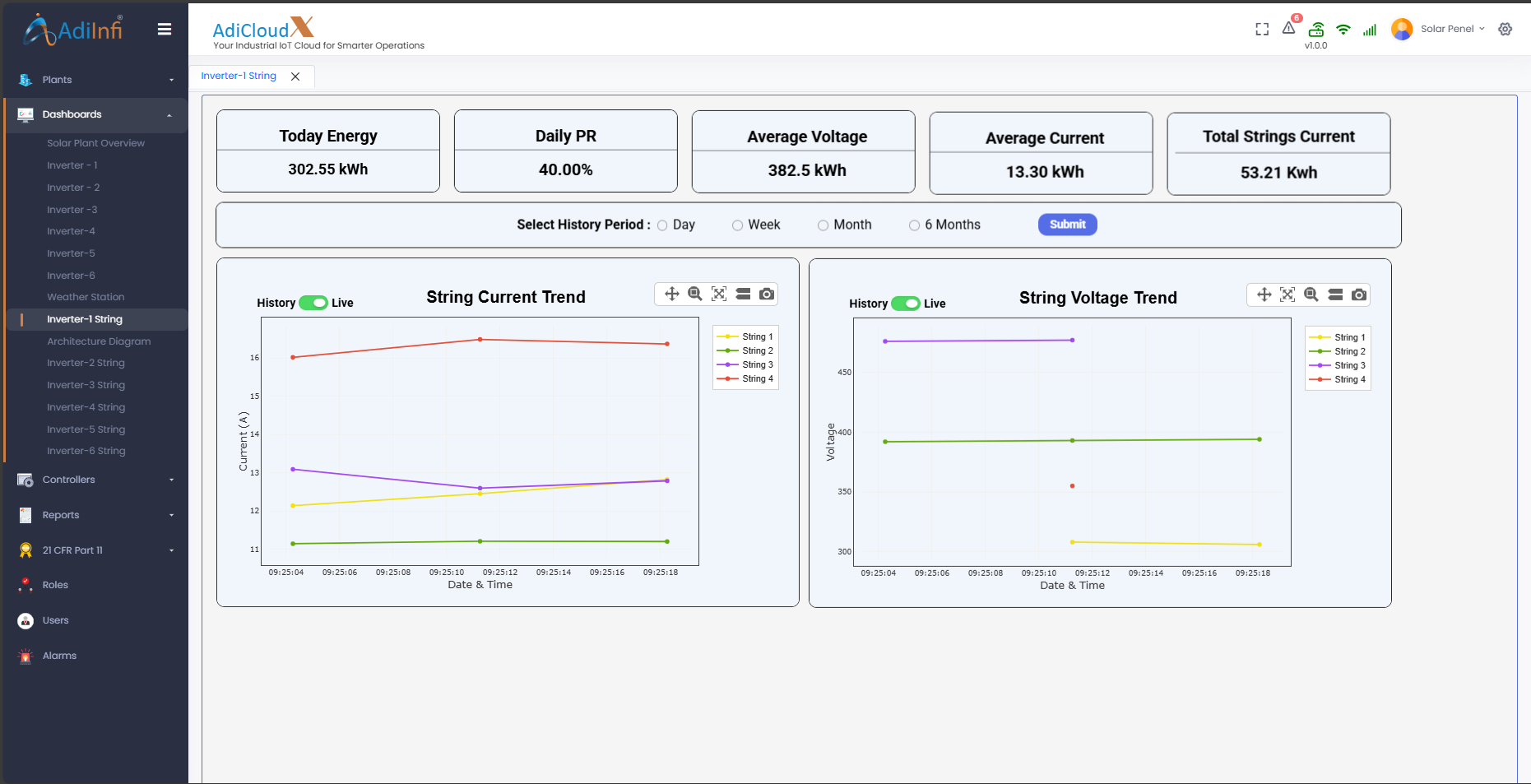This screenshot has height=784, width=1531.
Task: Click the Submit button
Action: pos(1067,225)
